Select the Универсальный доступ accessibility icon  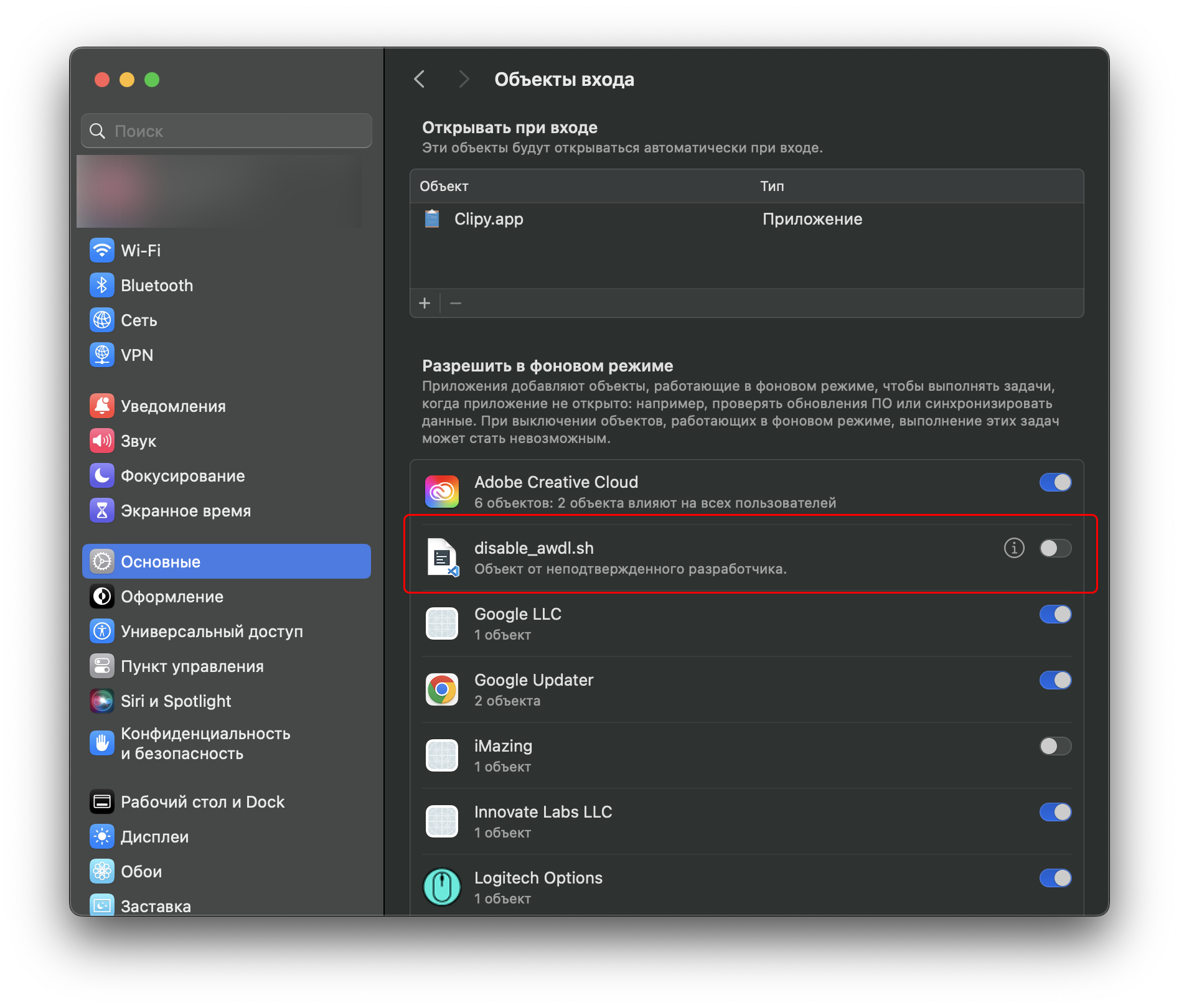coord(102,632)
